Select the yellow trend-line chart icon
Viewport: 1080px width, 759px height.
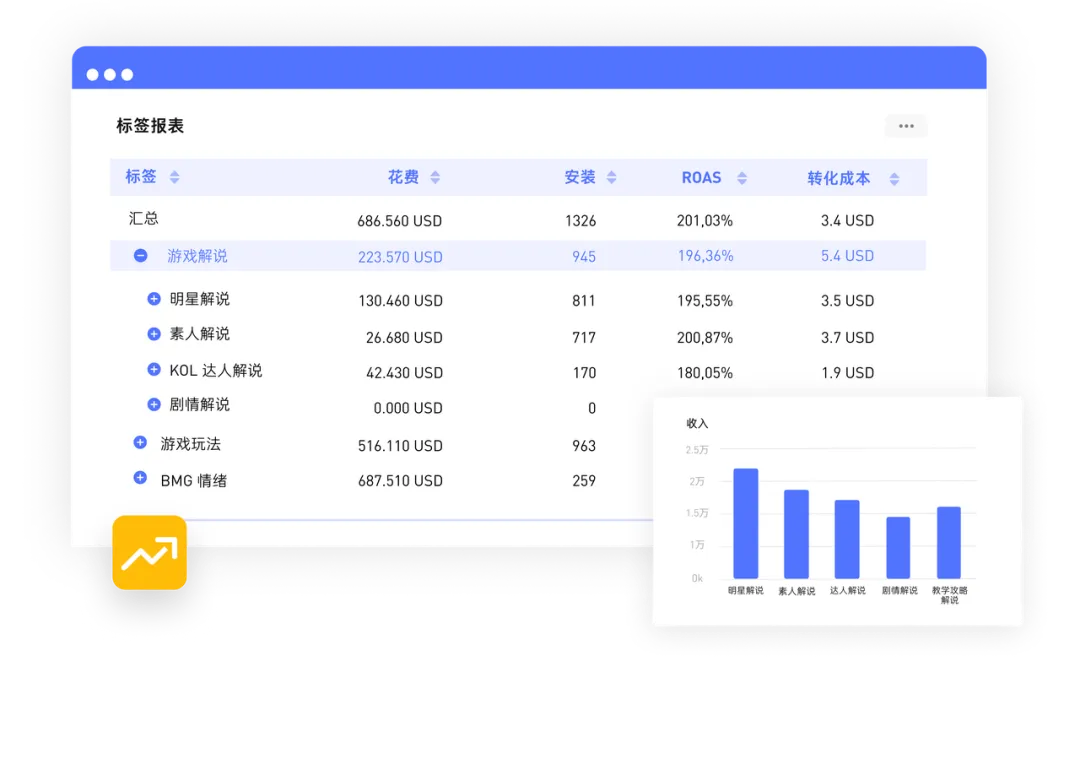click(x=149, y=552)
